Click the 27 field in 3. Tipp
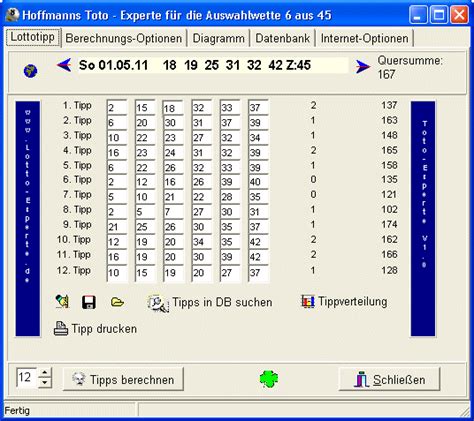This screenshot has height=421, width=474. [x=202, y=137]
